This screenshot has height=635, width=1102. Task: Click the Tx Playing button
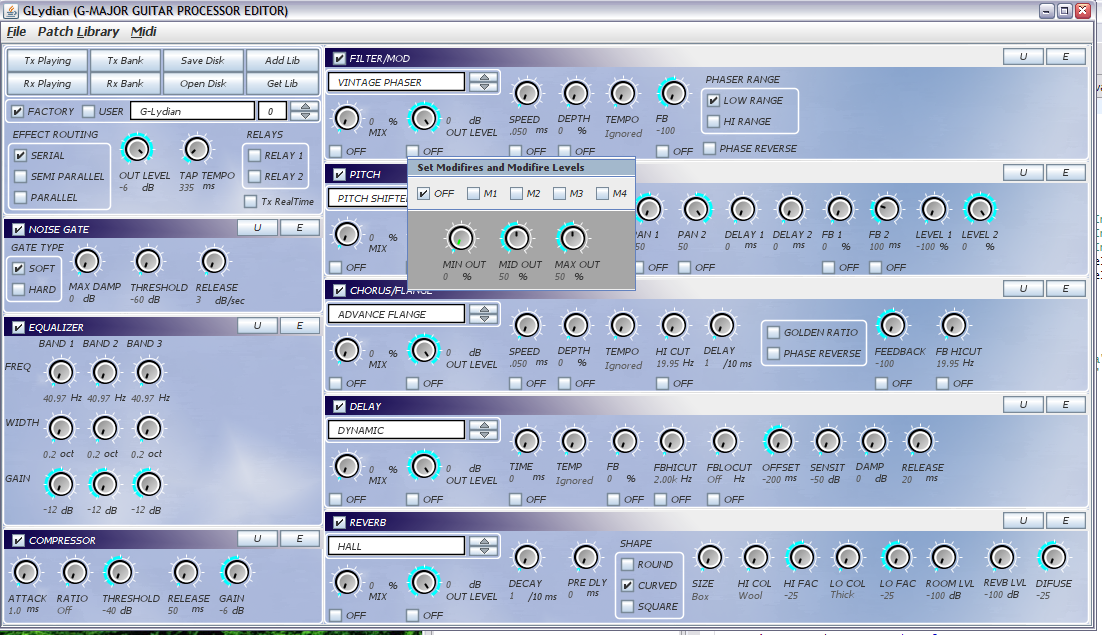point(47,60)
